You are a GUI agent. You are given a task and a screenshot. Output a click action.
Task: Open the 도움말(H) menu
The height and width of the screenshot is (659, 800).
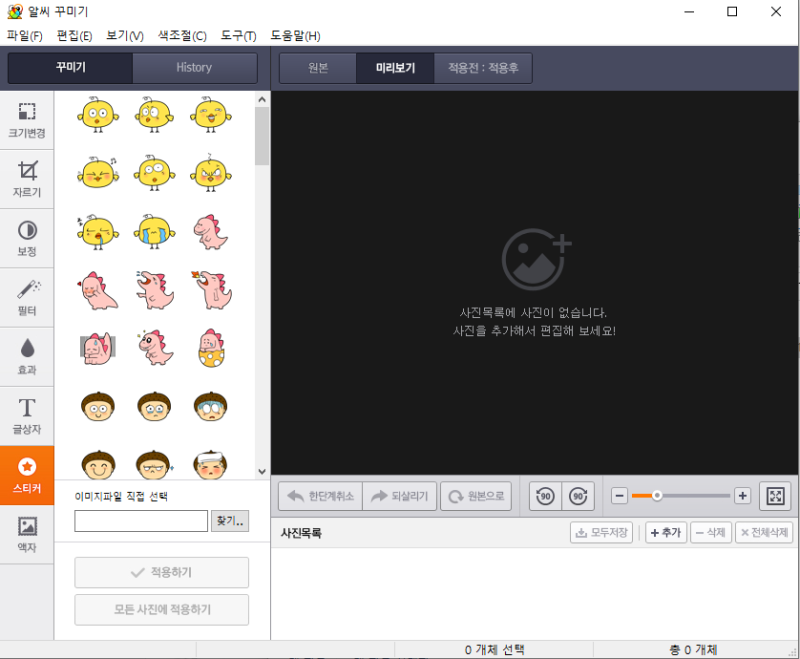(295, 36)
